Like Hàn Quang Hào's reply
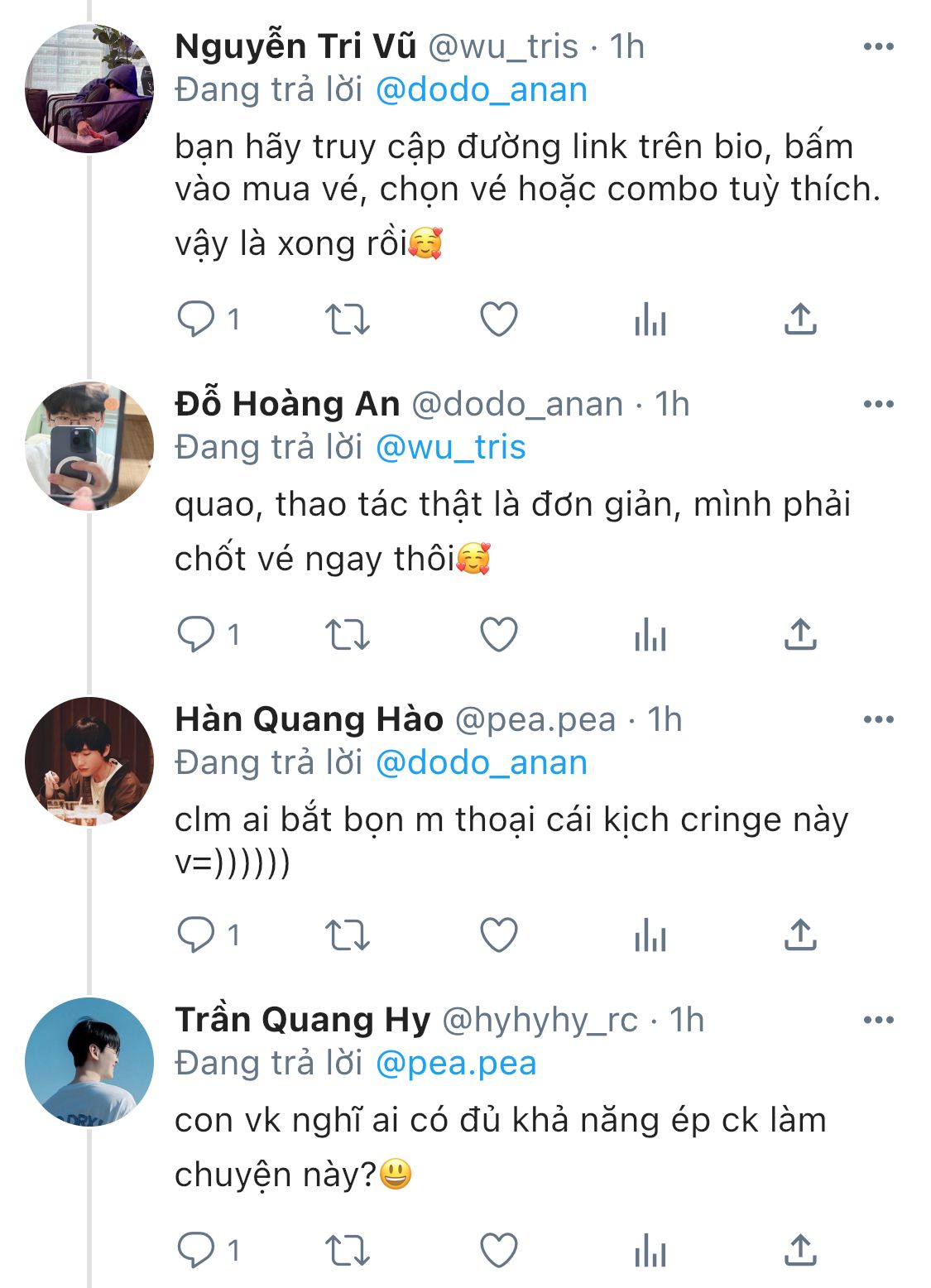 point(499,935)
